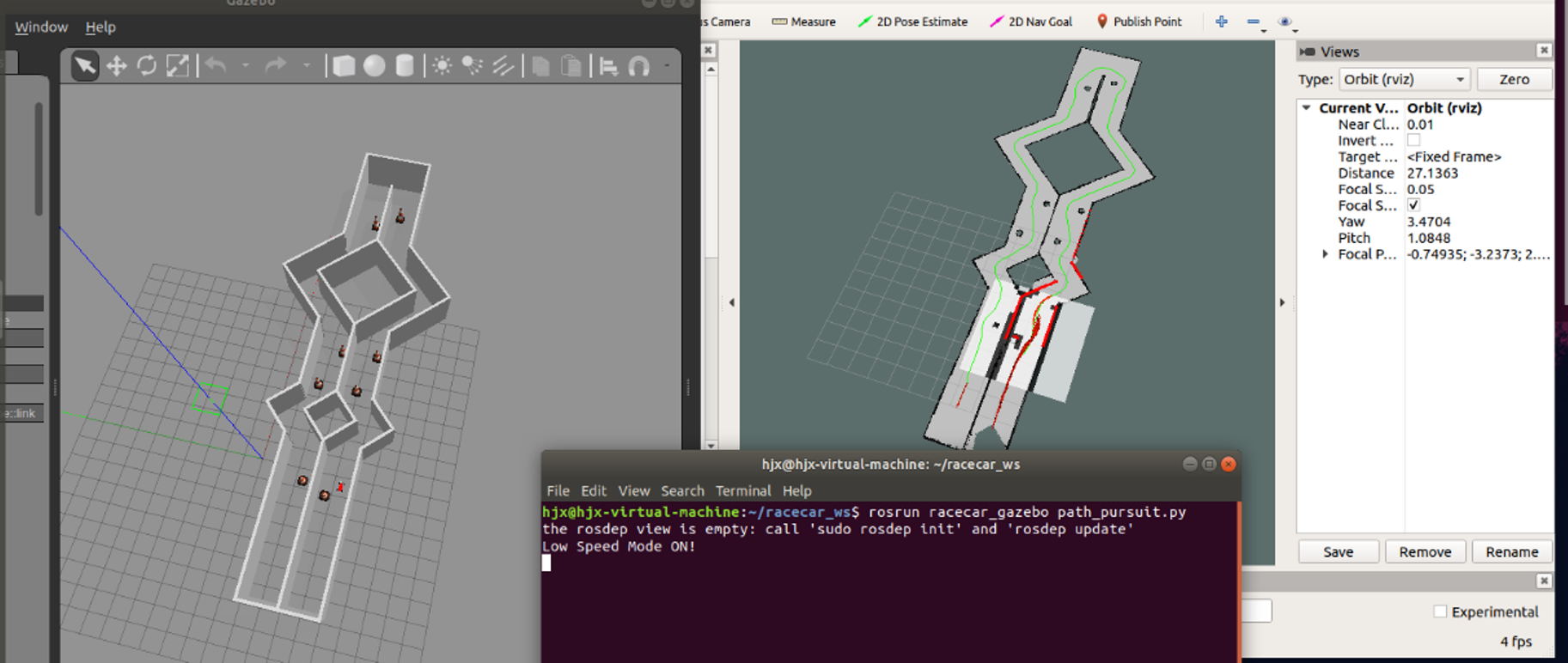Click the Zero button in Views panel
This screenshot has height=663, width=1568.
(x=1514, y=79)
